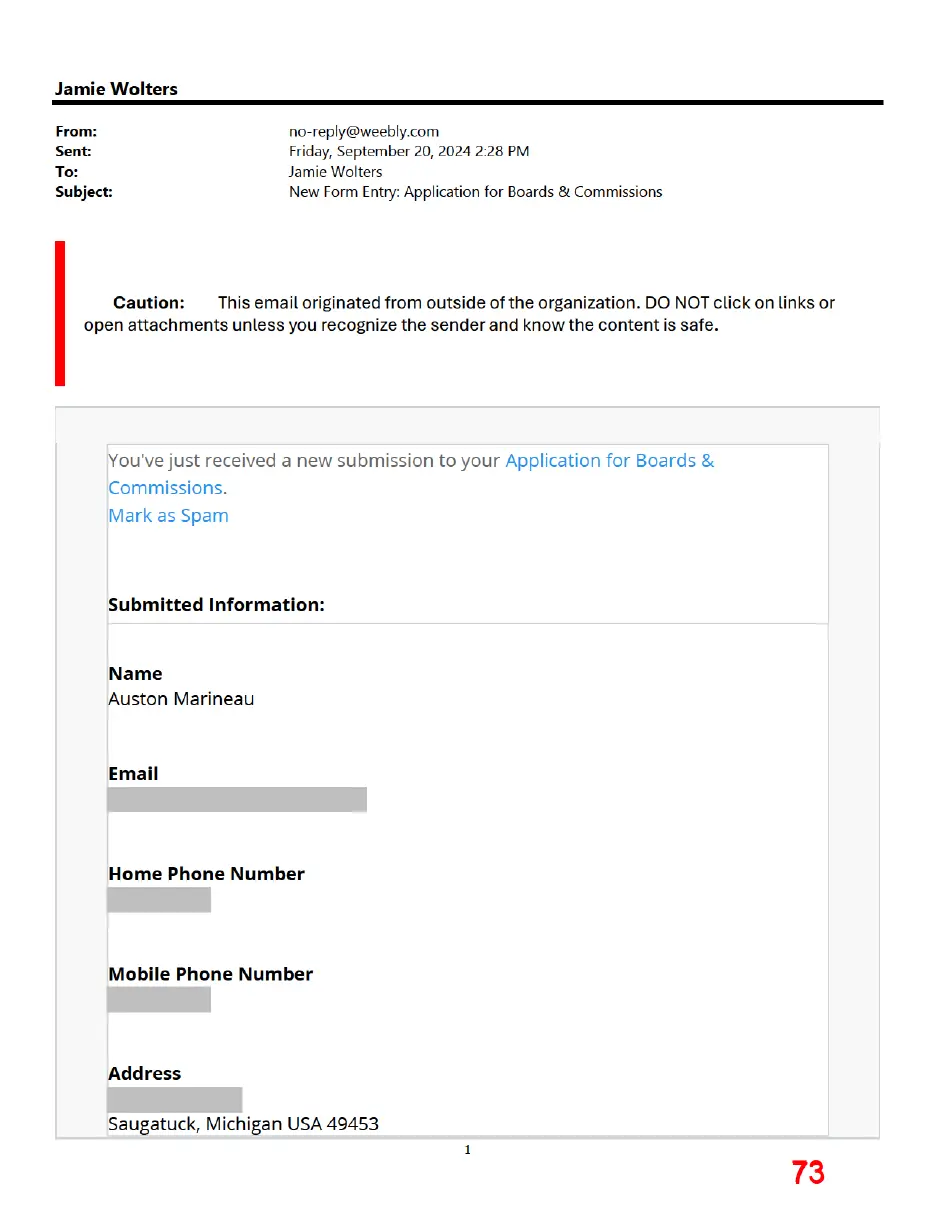The image size is (935, 1210).
Task: Click the red page number 73
Action: [x=808, y=1172]
